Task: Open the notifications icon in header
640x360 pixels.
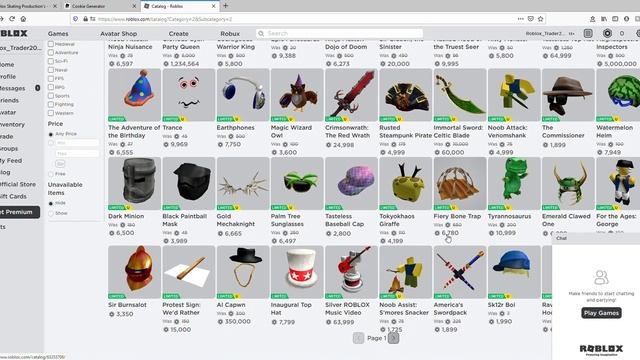Action: [588, 33]
